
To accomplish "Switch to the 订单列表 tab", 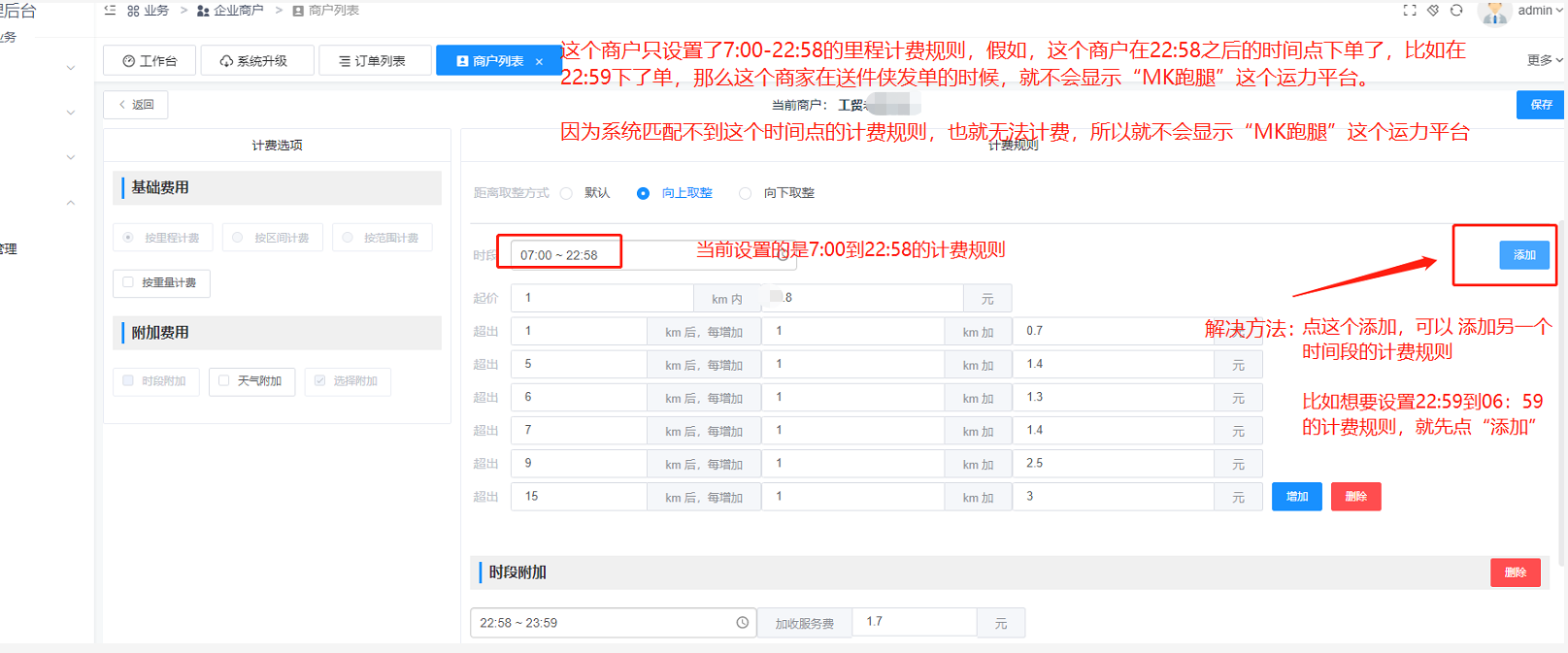I will click(x=374, y=60).
